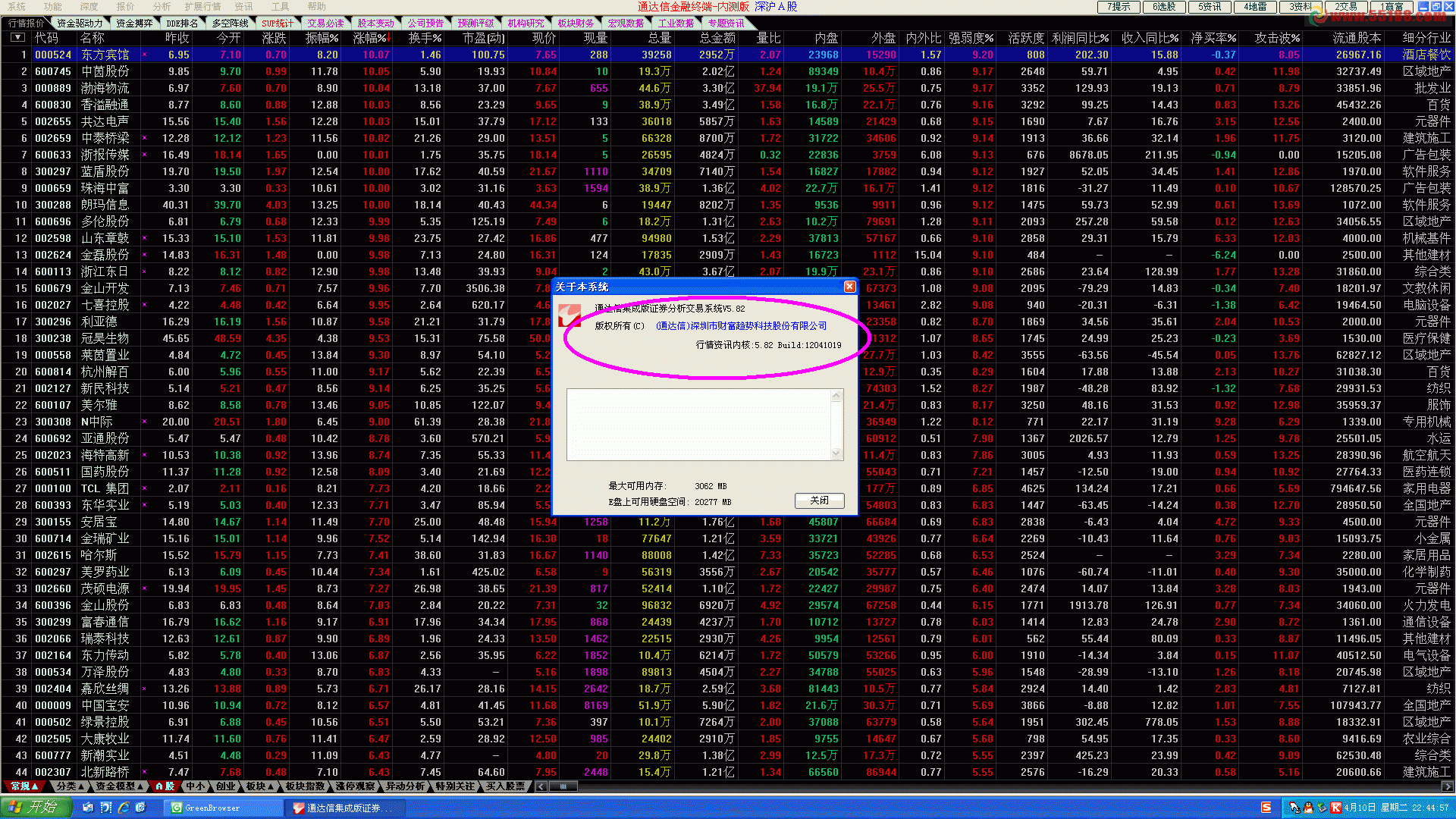Click horizontal scrollbar right arrow
This screenshot has width=1456, height=819.
pyautogui.click(x=1448, y=786)
